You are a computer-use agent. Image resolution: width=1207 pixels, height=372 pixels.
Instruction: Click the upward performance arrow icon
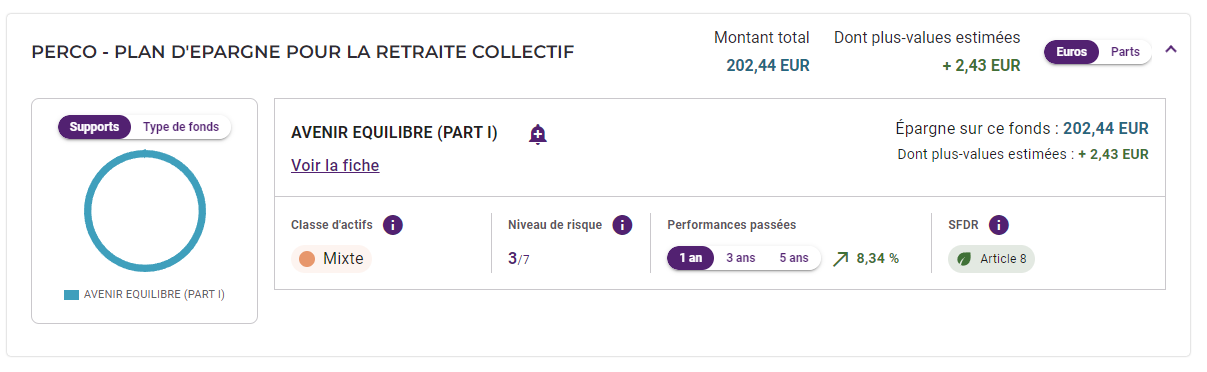click(840, 258)
